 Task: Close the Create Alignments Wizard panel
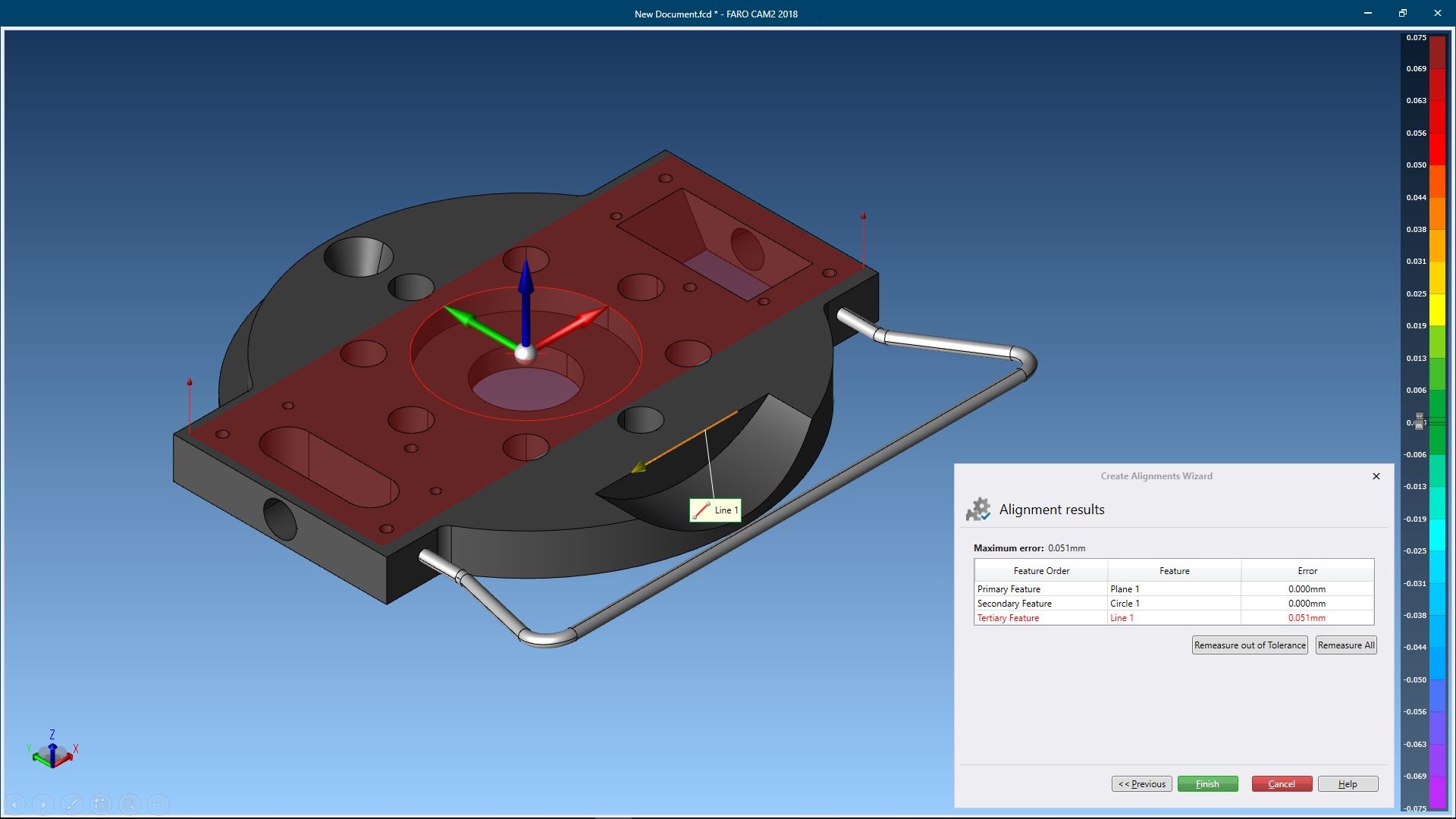pos(1376,476)
